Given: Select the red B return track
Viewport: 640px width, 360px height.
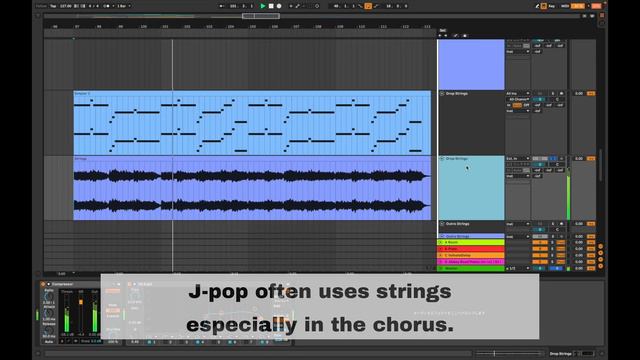Looking at the screenshot, I should coord(471,249).
